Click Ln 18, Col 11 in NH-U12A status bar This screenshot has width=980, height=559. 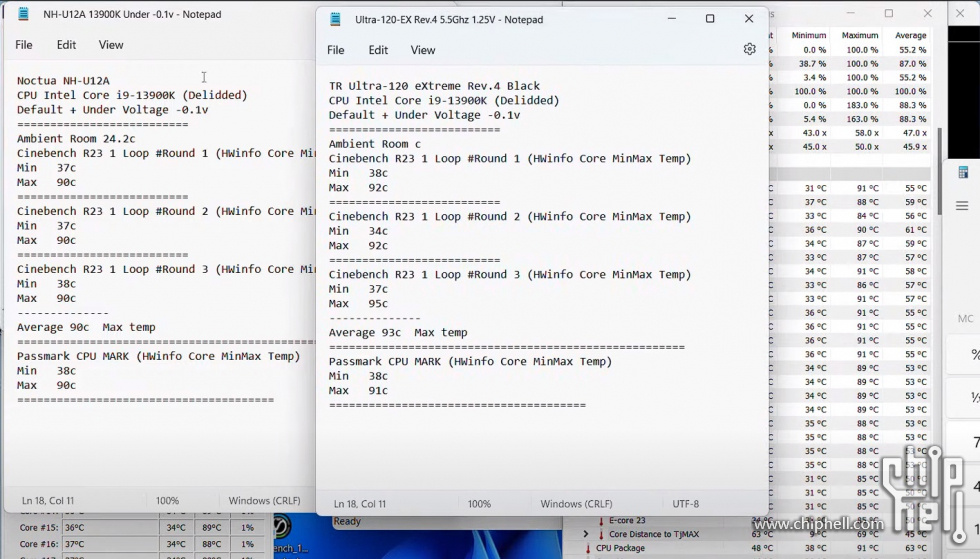pos(48,501)
